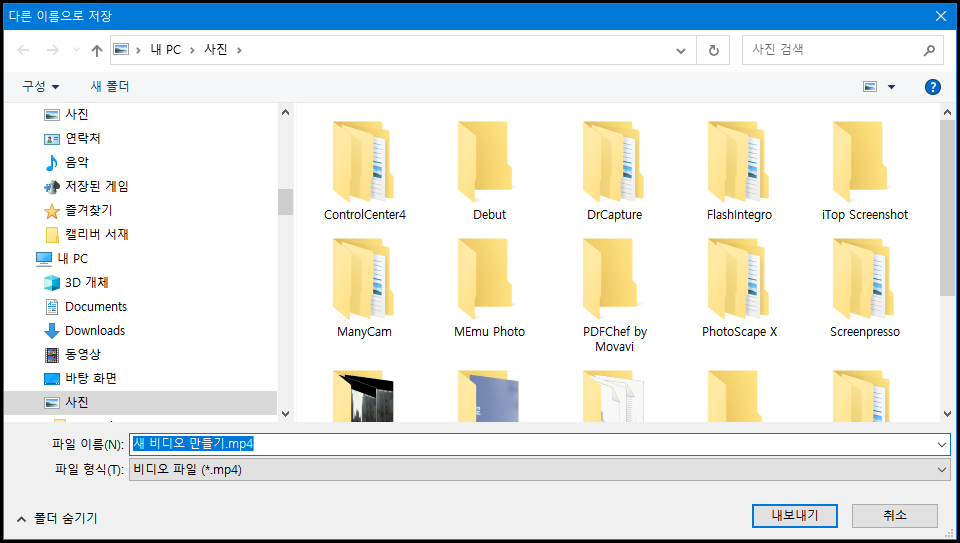Select 저장된 게임 in the navigation tree
This screenshot has width=960, height=543.
tap(97, 186)
